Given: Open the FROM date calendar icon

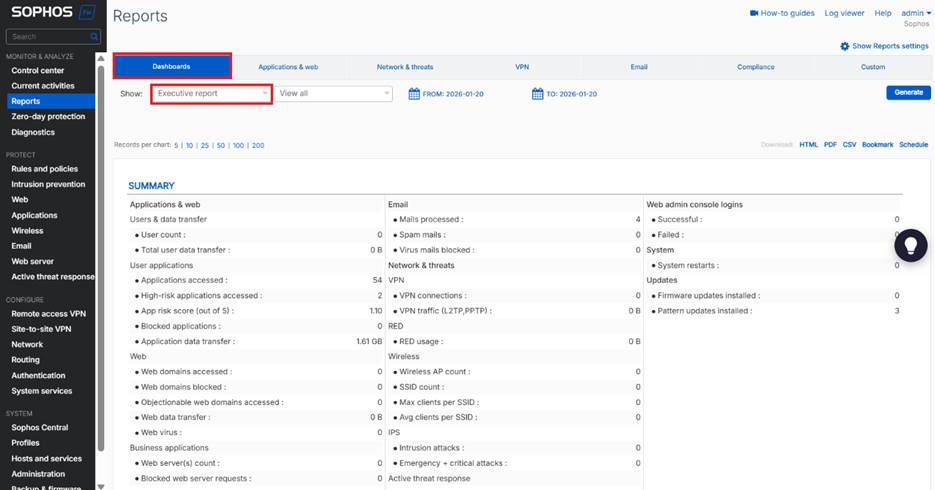Looking at the screenshot, I should [x=415, y=93].
